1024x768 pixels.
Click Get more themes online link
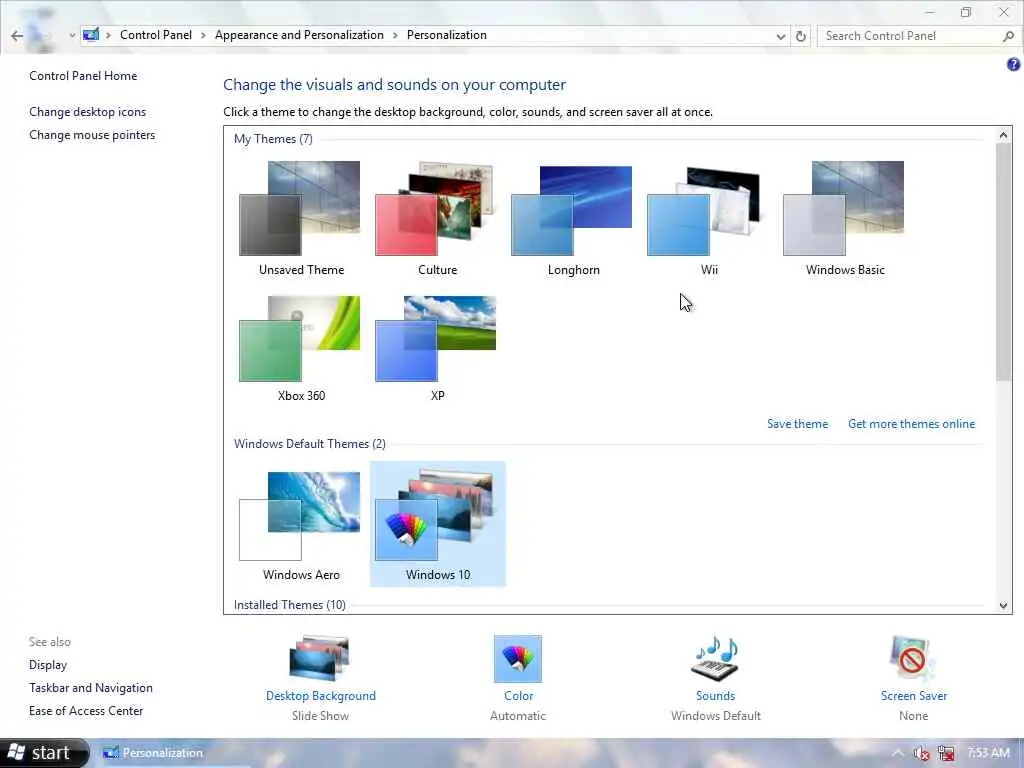pos(911,424)
